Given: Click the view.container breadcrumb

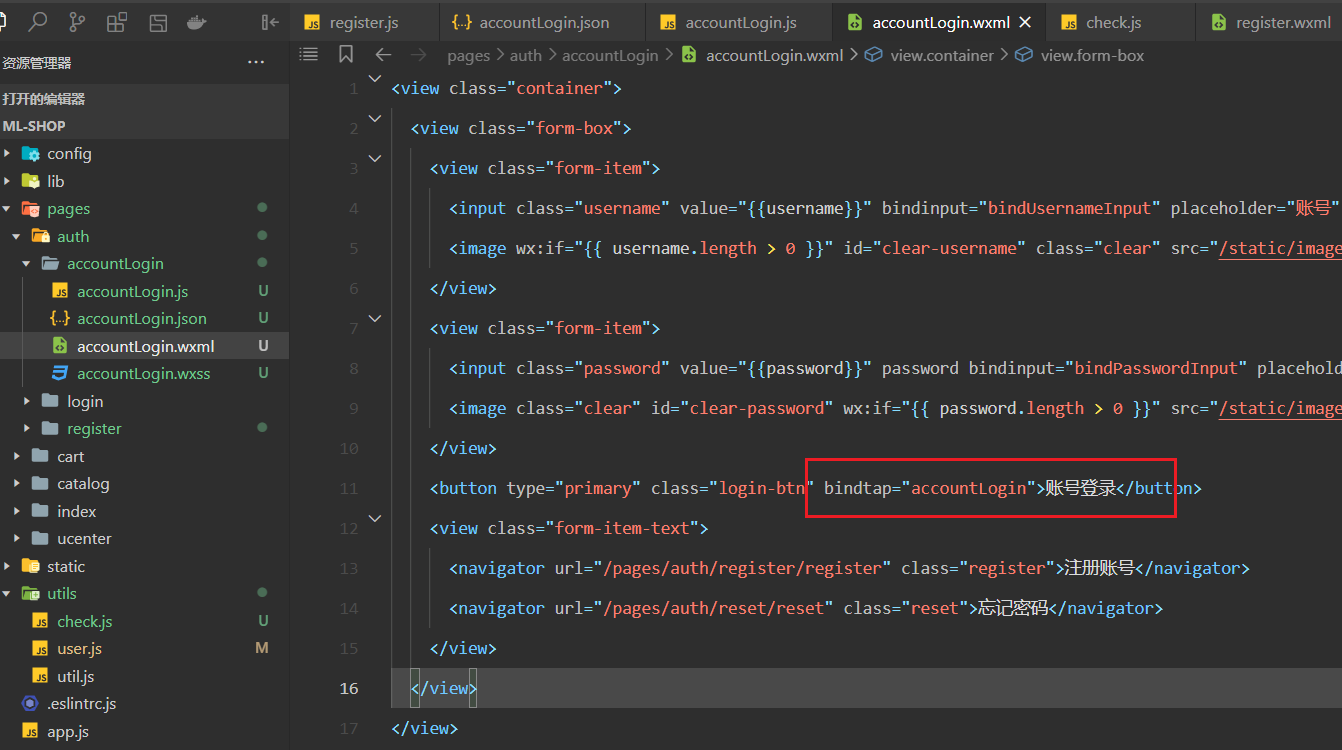Looking at the screenshot, I should [942, 56].
